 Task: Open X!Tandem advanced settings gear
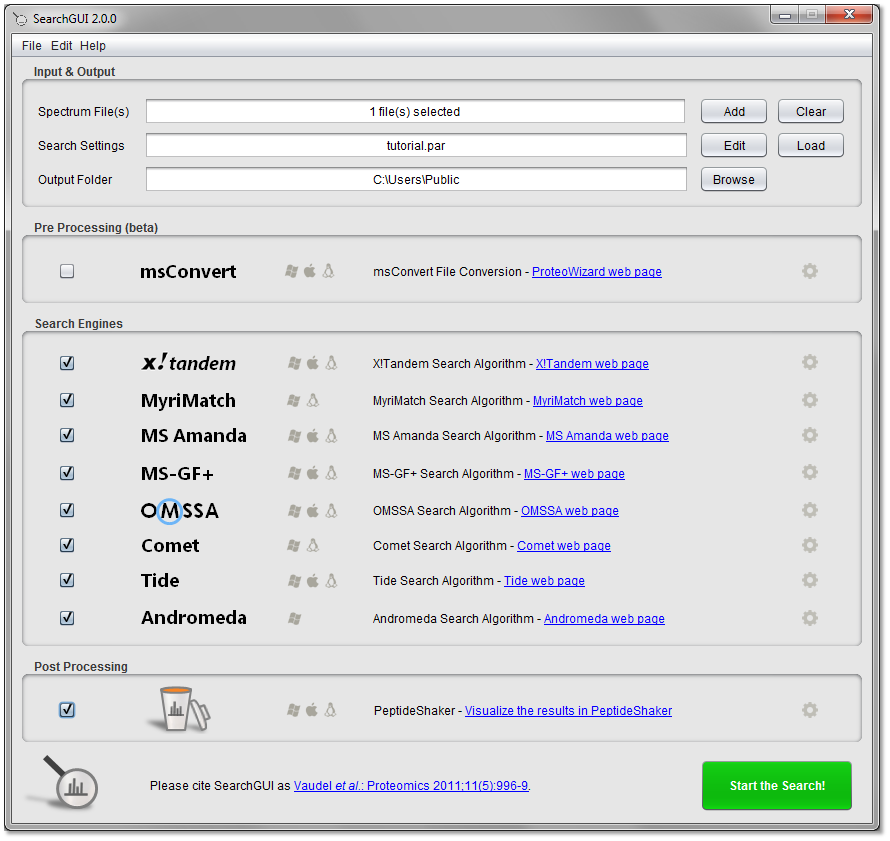pos(810,362)
